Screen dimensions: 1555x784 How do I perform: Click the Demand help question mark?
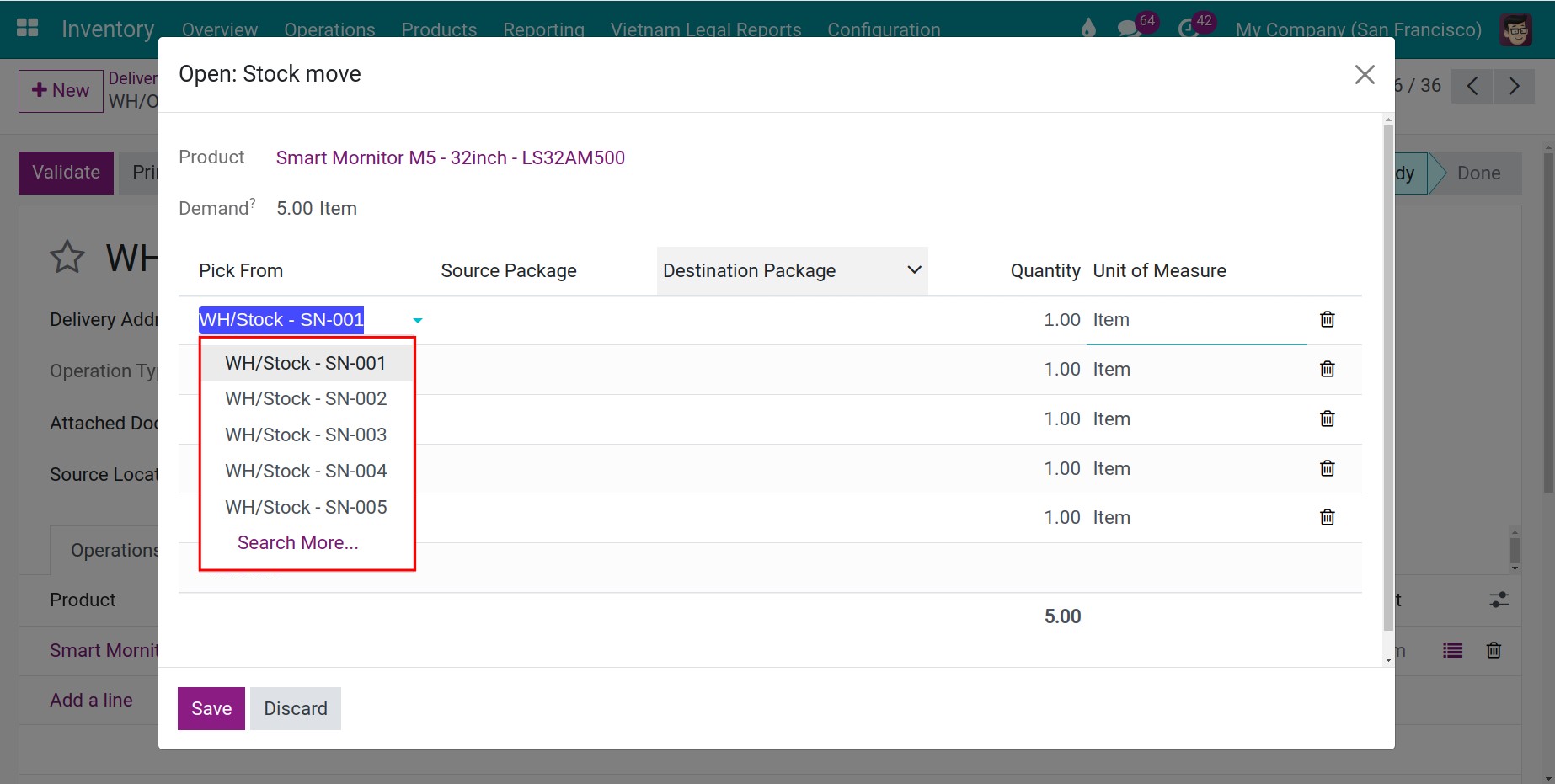click(x=252, y=202)
